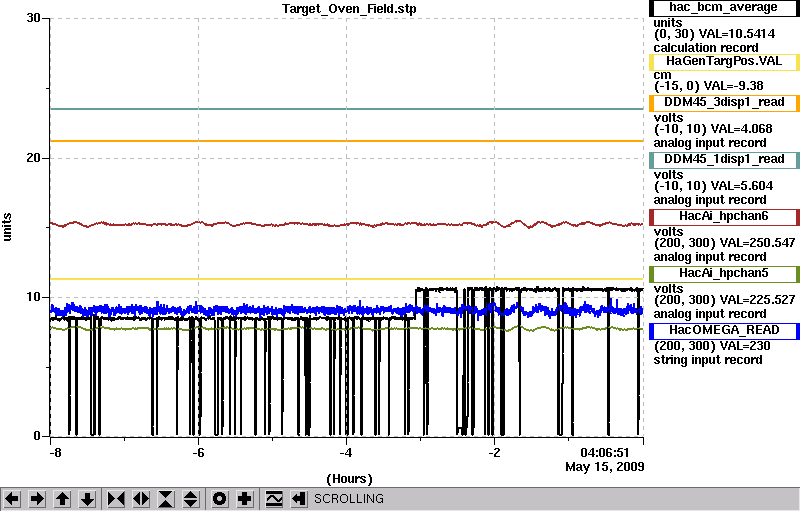The height and width of the screenshot is (511, 800).
Task: Click the -8 tick label on the time axis
Action: [x=56, y=452]
